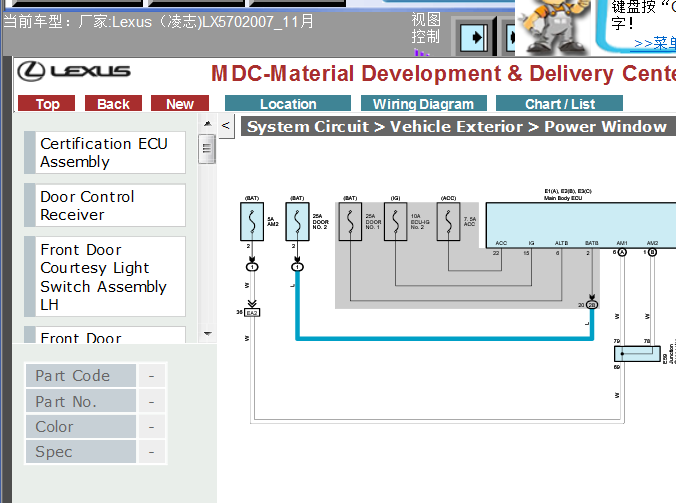This screenshot has height=503, width=676.
Task: Click the parts list scroll up arrow
Action: (x=207, y=124)
